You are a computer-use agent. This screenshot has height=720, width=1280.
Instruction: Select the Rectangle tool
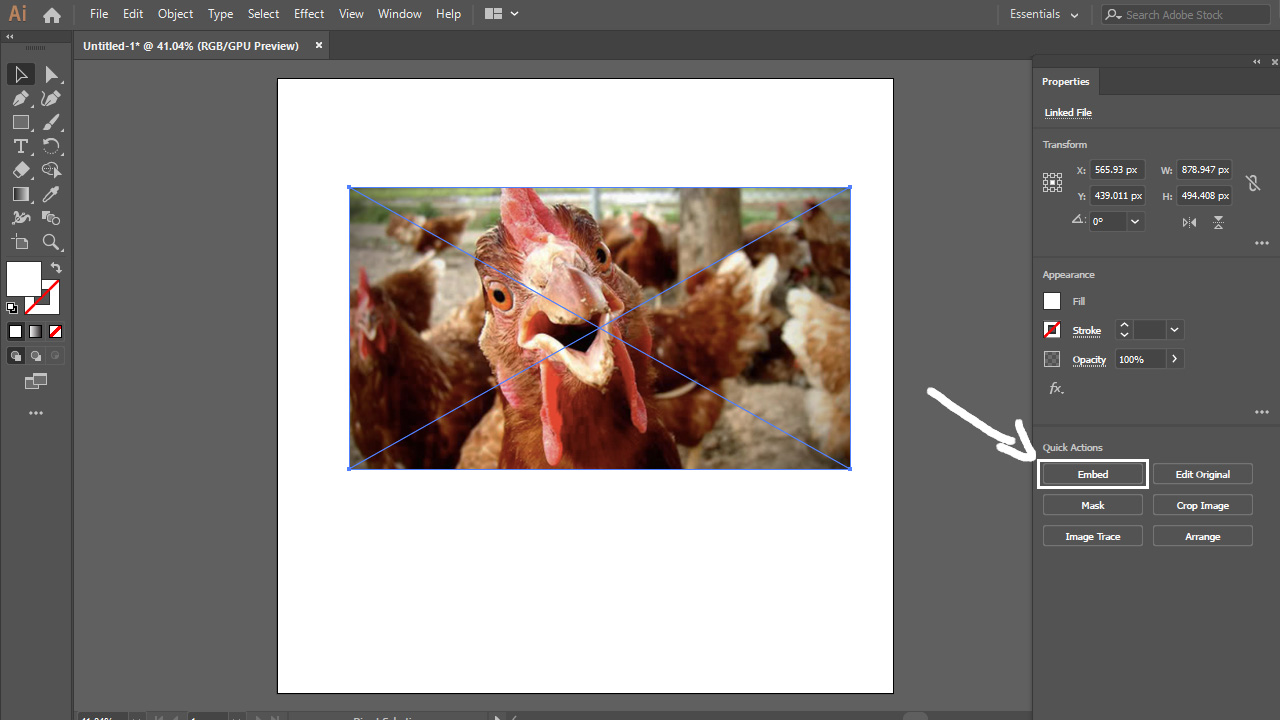click(x=20, y=123)
